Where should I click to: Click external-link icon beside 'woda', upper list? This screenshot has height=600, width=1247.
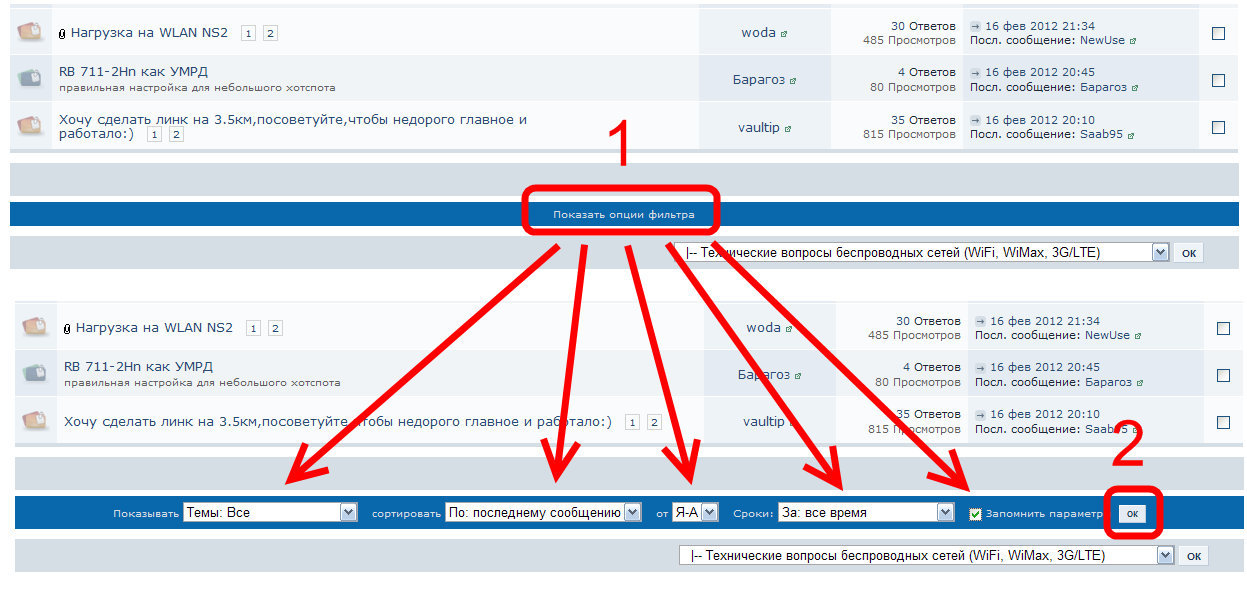click(x=783, y=34)
